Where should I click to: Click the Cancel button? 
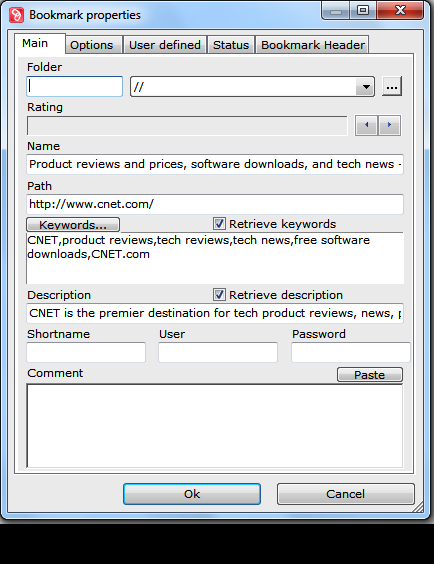[x=346, y=494]
